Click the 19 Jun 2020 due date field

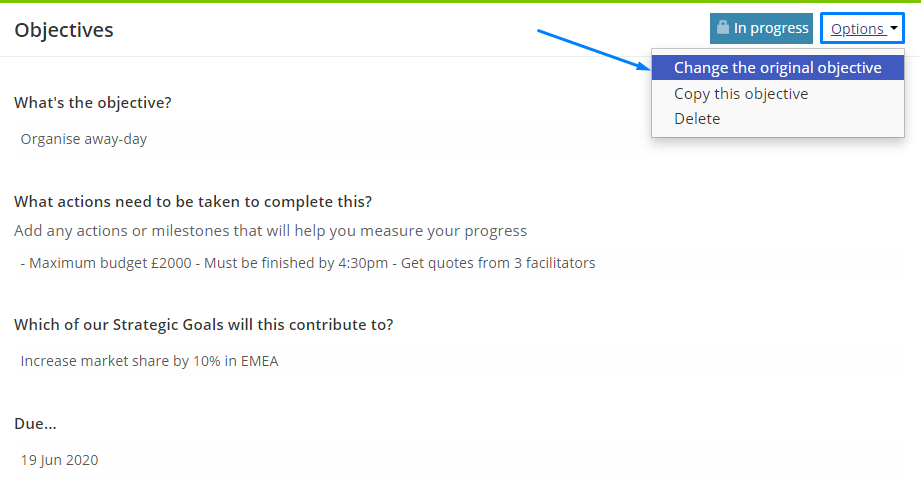459,460
